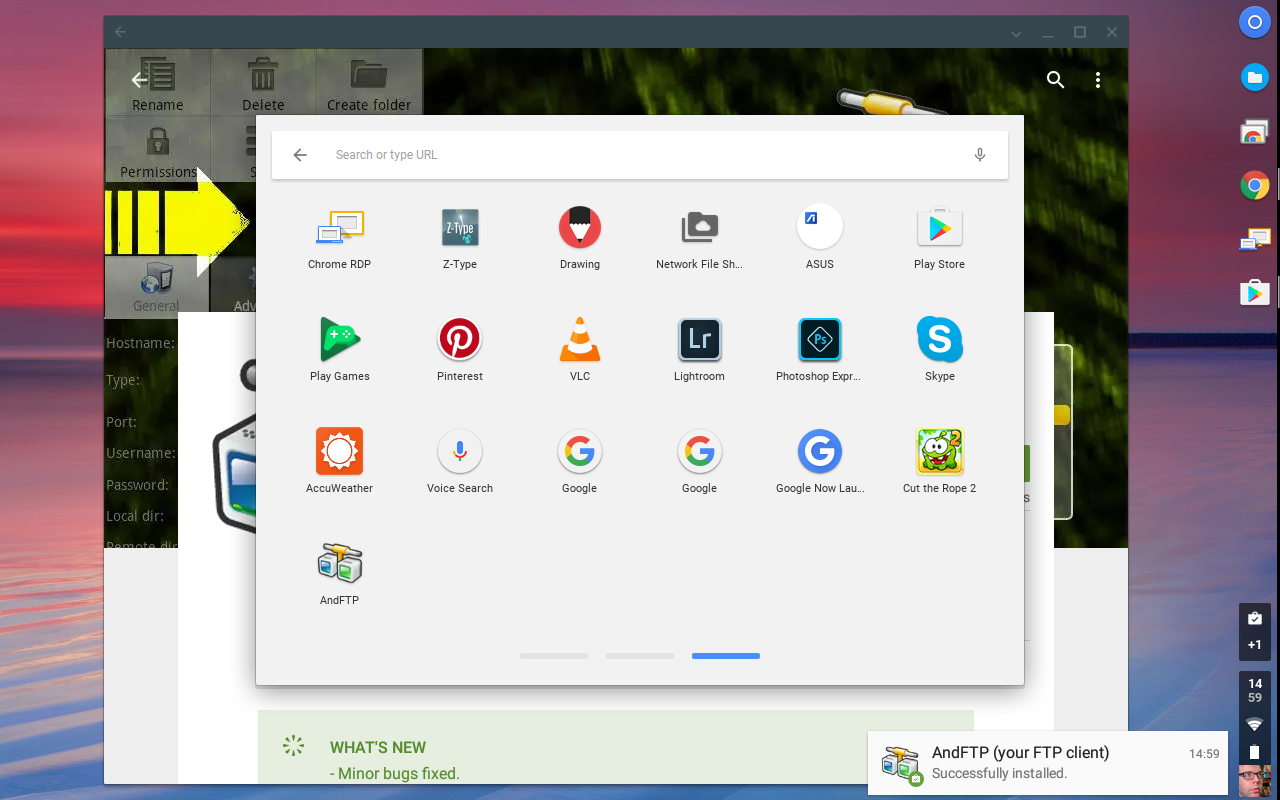The height and width of the screenshot is (800, 1280).
Task: Click General tab in AndFTP screenshot
Action: (x=157, y=287)
